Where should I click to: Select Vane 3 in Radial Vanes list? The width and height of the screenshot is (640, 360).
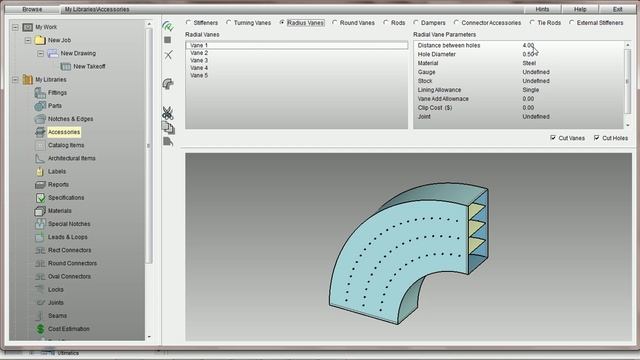click(297, 60)
